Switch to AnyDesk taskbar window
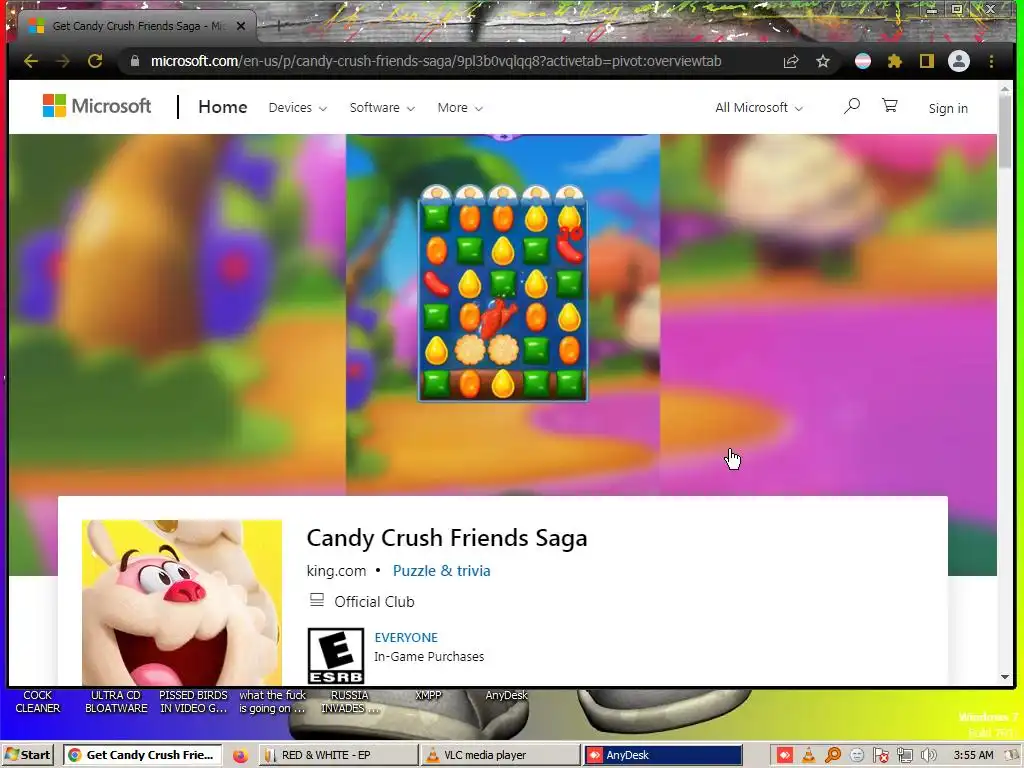Screen dimensions: 1024x768 point(662,756)
